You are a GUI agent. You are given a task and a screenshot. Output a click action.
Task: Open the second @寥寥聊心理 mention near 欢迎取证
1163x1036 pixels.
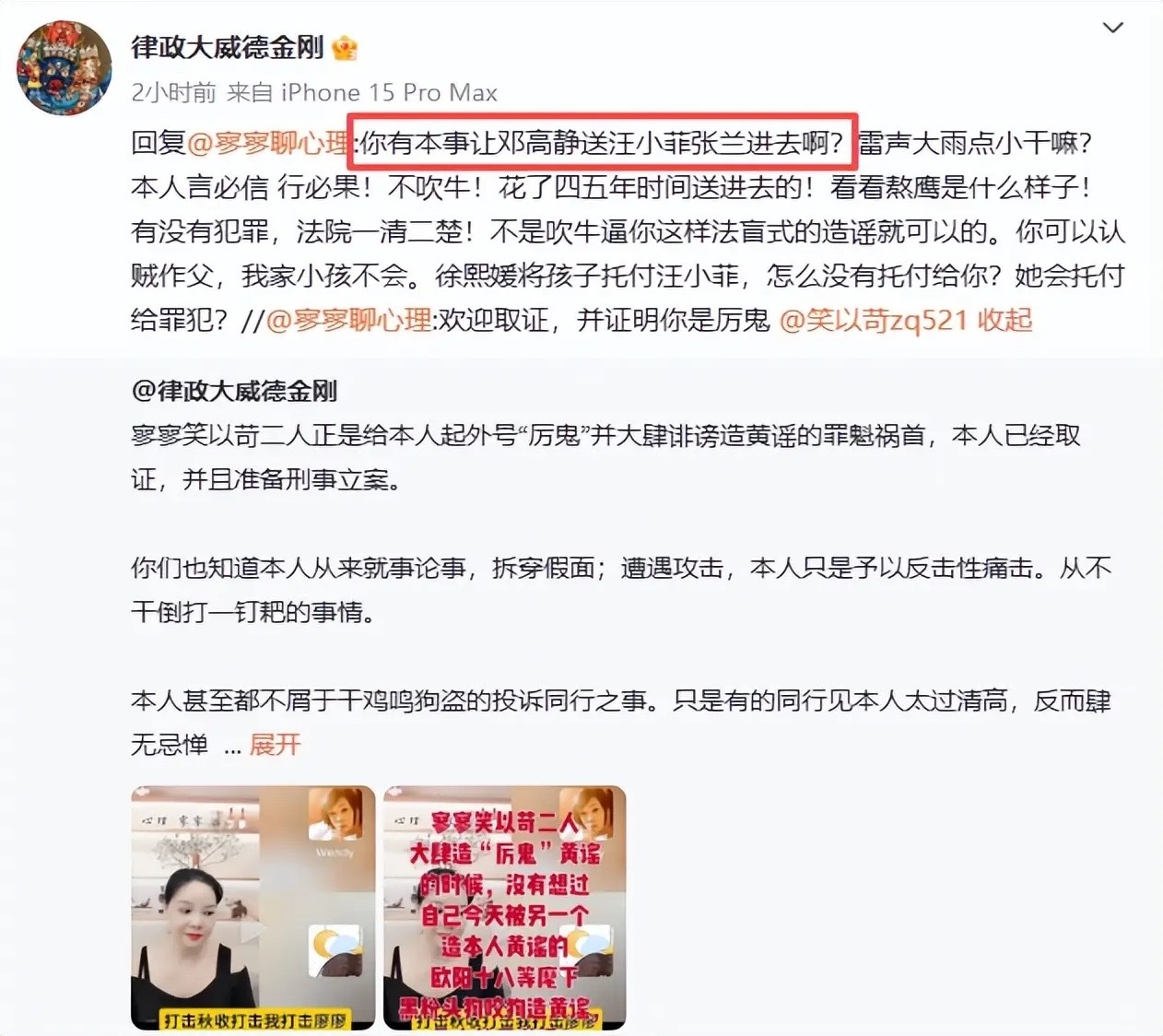[348, 321]
